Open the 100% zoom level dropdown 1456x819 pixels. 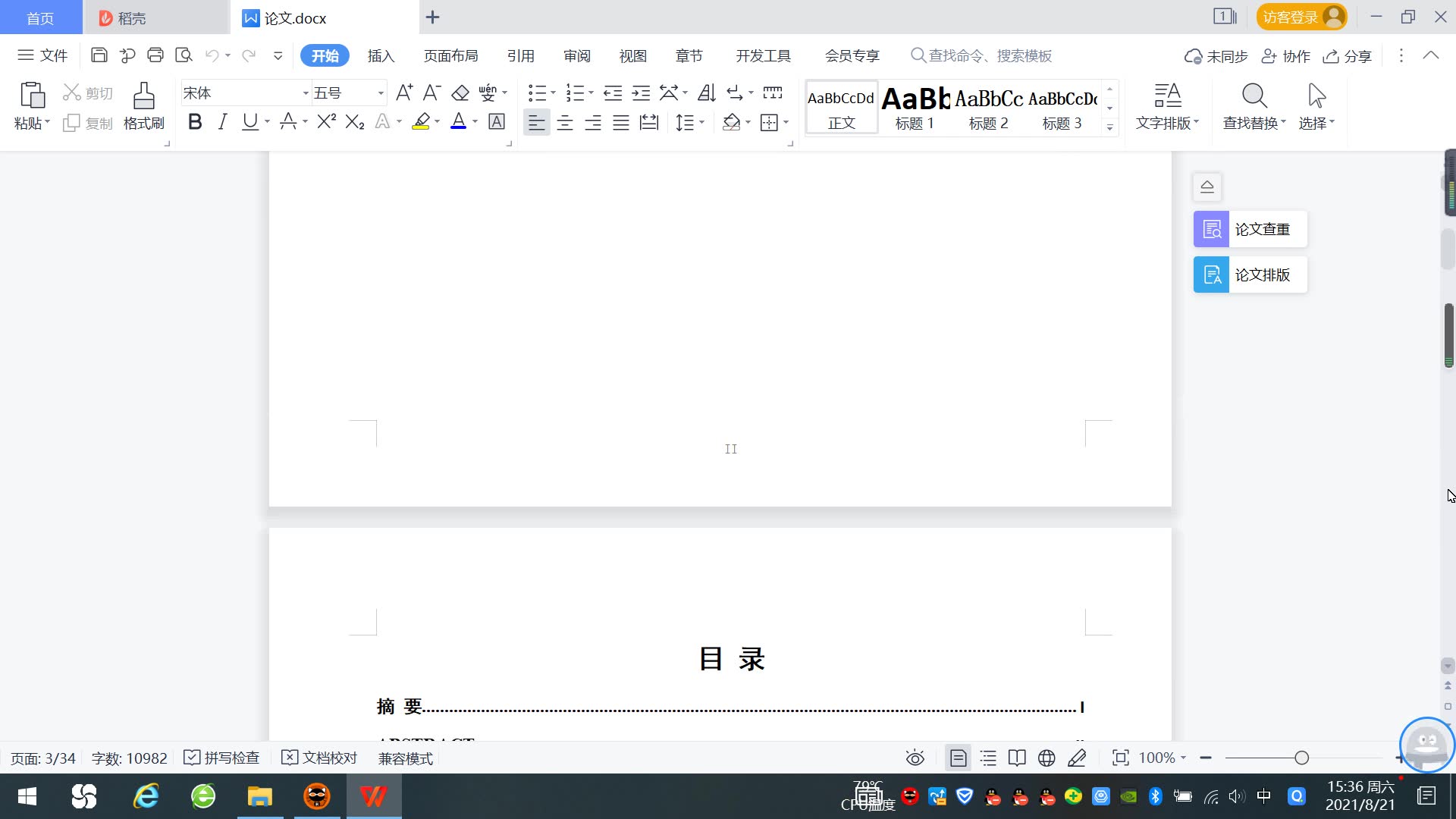pyautogui.click(x=1163, y=758)
